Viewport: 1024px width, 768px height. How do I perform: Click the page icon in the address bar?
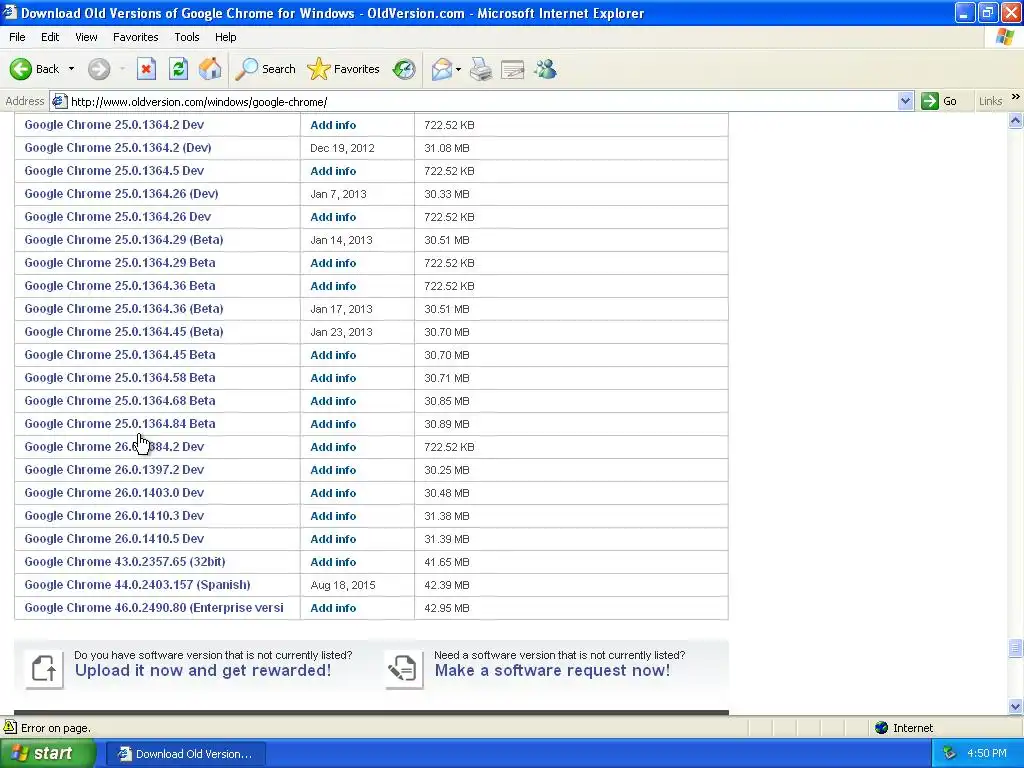[59, 101]
